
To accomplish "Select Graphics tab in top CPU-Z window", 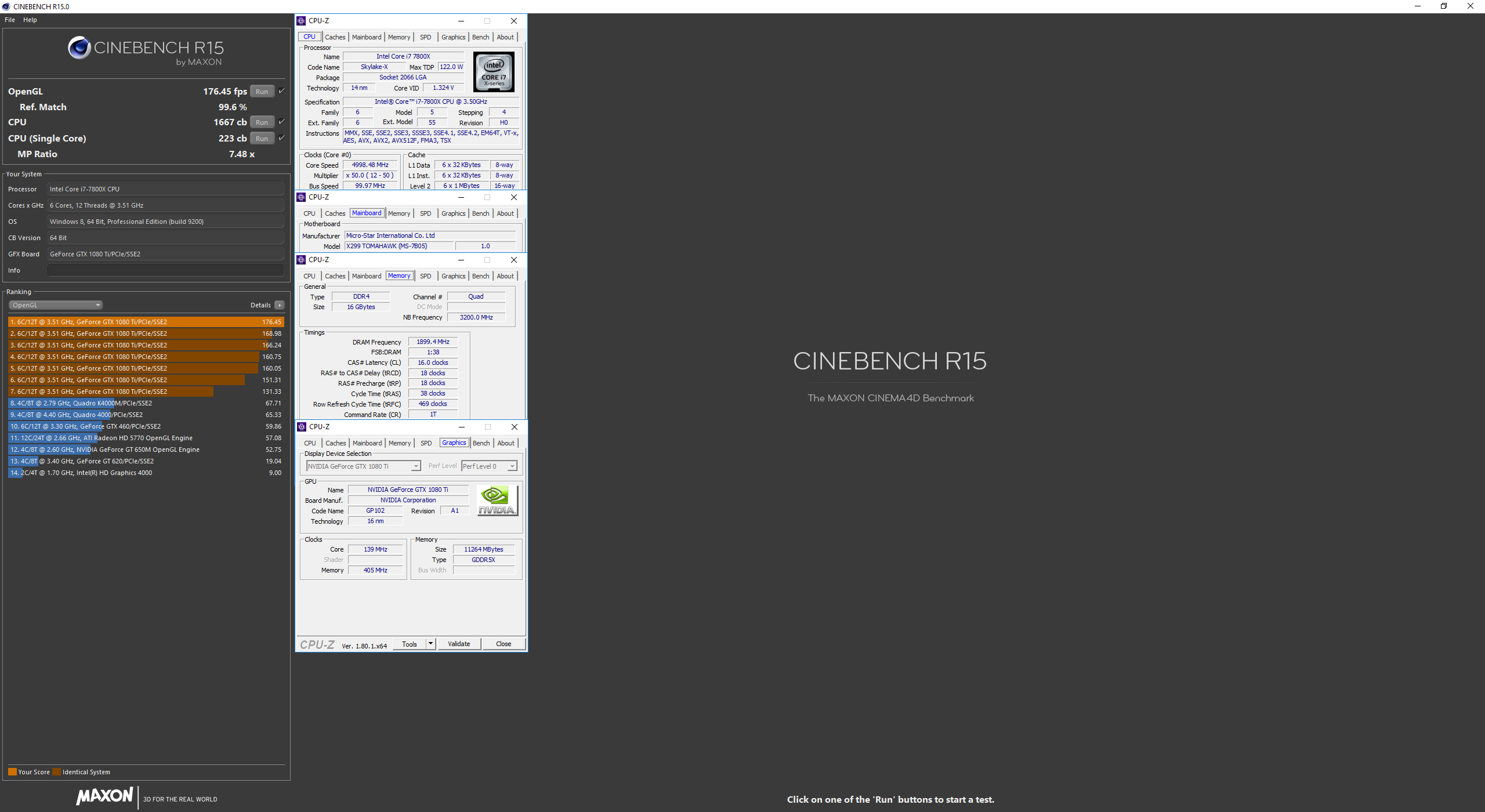I will click(454, 37).
